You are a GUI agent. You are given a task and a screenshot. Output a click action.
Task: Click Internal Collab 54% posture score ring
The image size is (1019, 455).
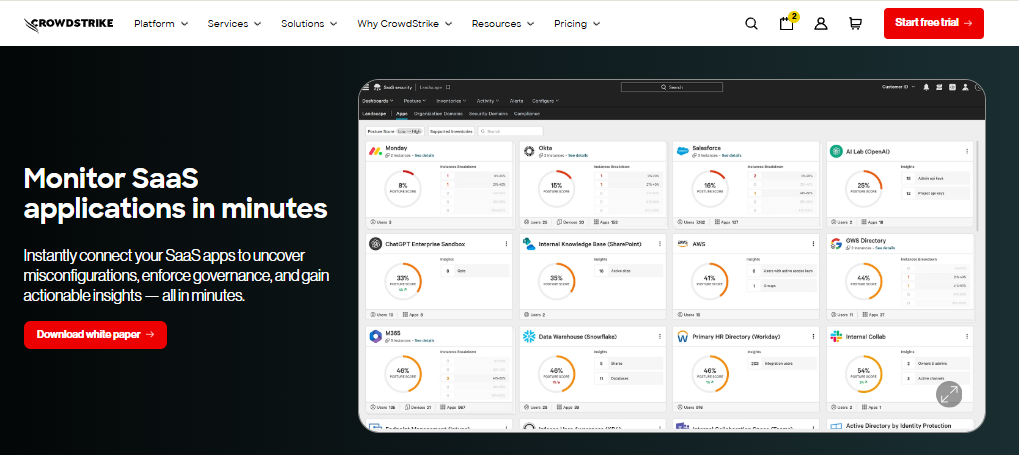(x=864, y=374)
